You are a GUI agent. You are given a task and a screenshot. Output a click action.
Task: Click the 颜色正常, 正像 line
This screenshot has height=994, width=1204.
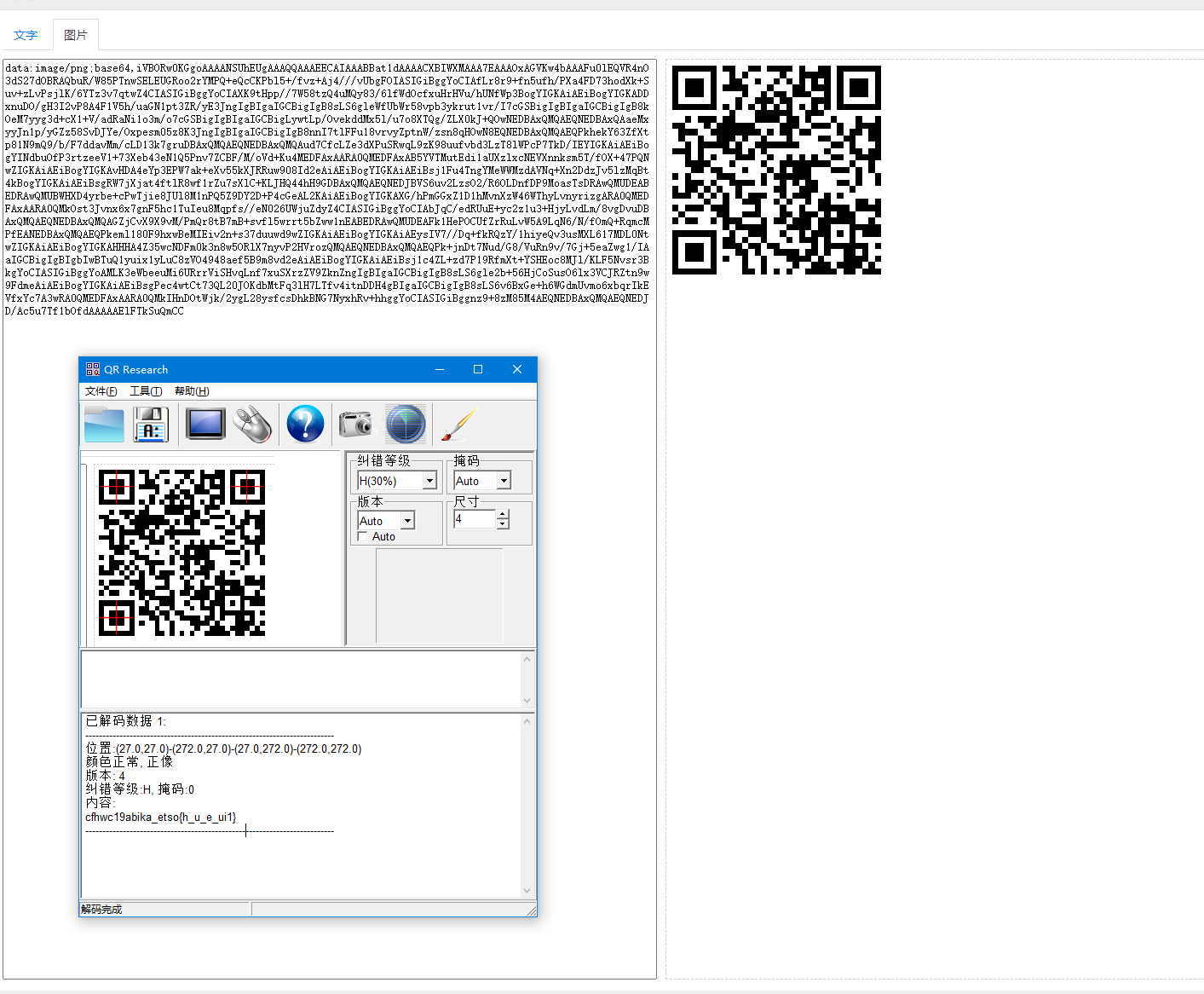130,762
